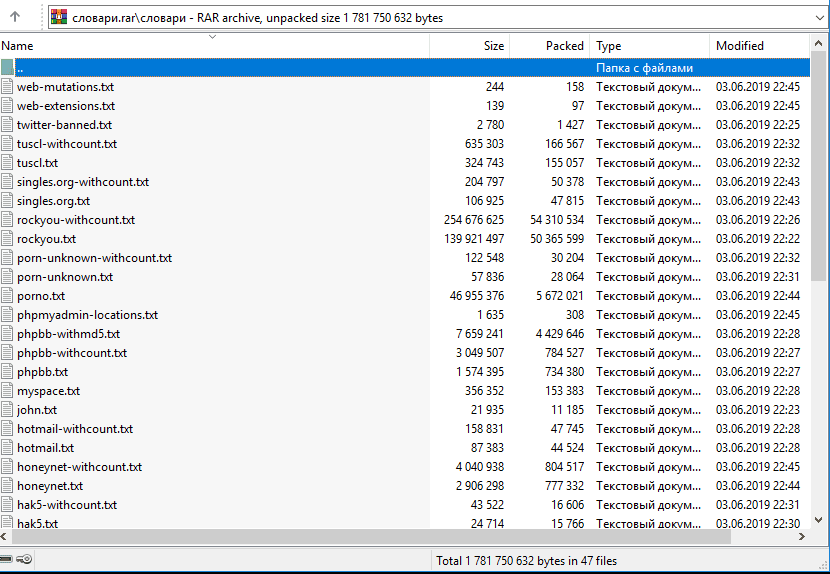
Task: Click the icon of john.txt
Action: click(8, 410)
